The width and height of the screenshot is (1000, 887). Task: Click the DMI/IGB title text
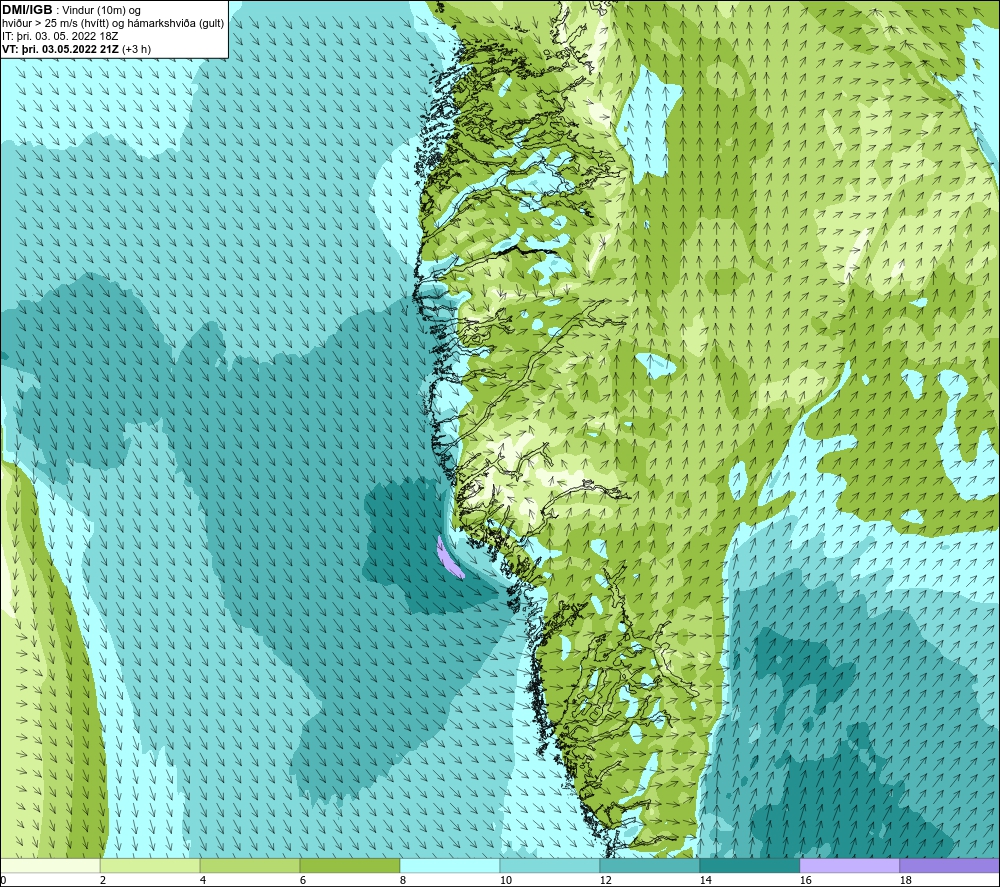click(27, 10)
